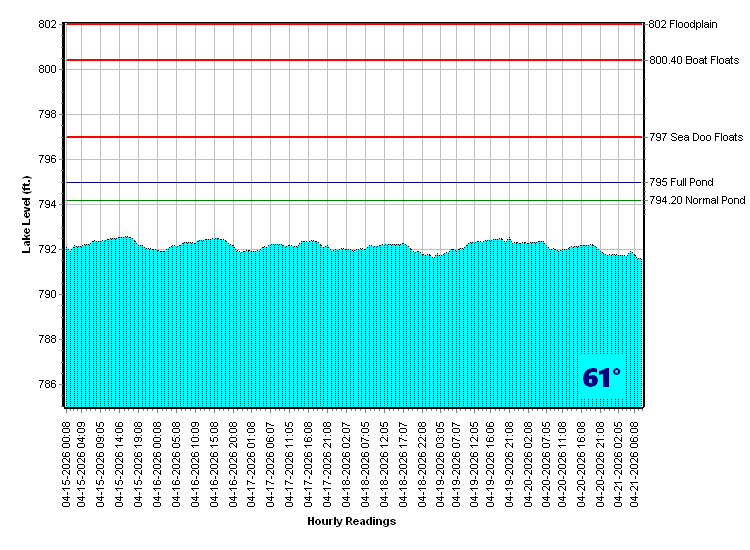750x550 pixels.
Task: Select the 797 Sea Doo Floats label
Action: (696, 137)
